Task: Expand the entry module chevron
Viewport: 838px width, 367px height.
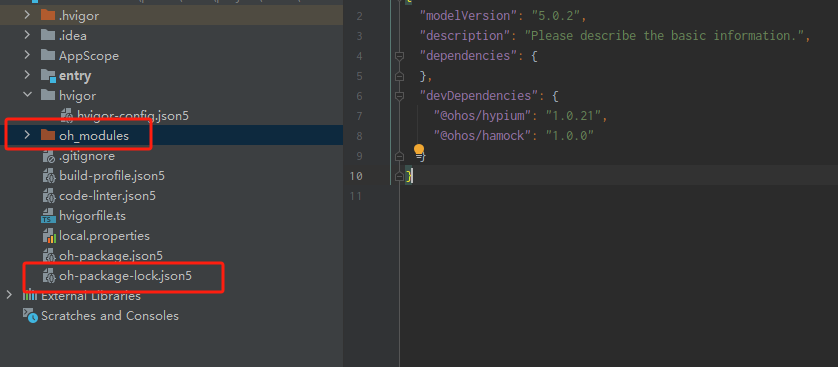Action: (27, 75)
